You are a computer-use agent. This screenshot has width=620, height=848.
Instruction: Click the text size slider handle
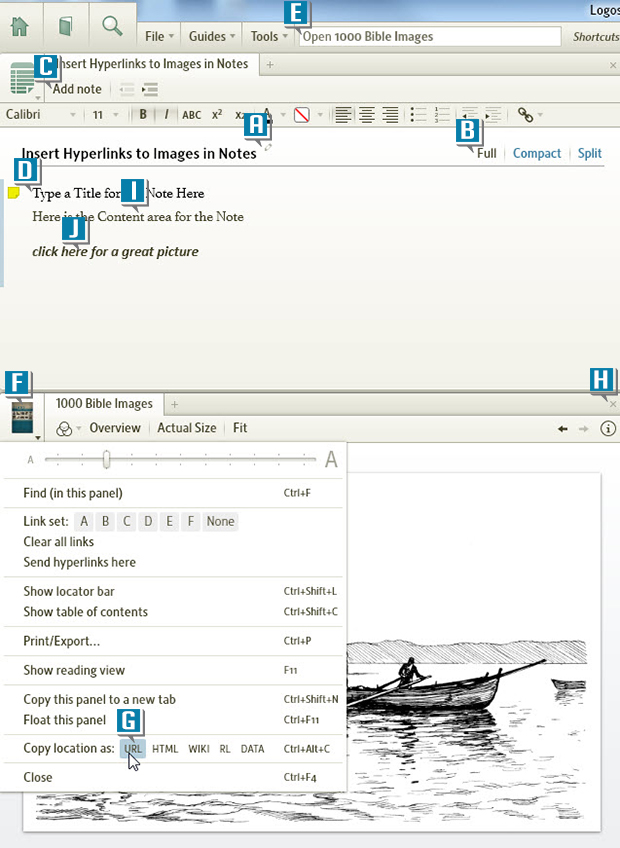tap(106, 459)
